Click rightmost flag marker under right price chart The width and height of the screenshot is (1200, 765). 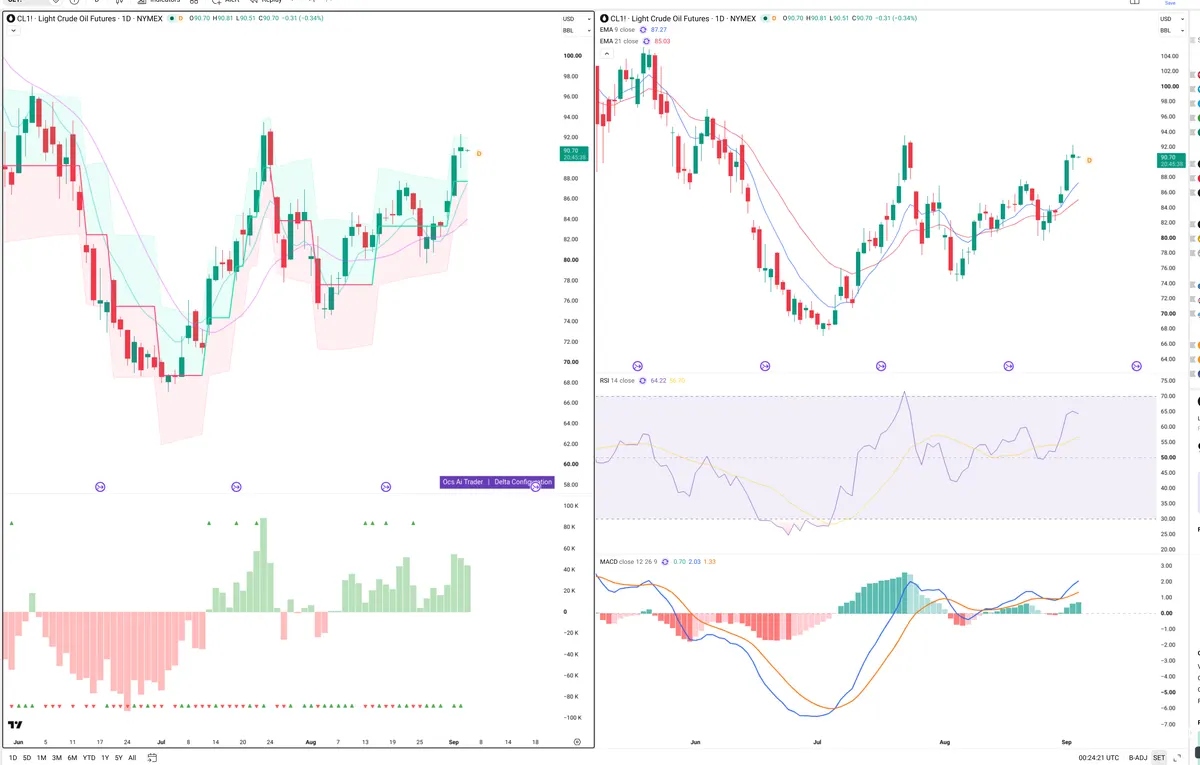(1137, 366)
